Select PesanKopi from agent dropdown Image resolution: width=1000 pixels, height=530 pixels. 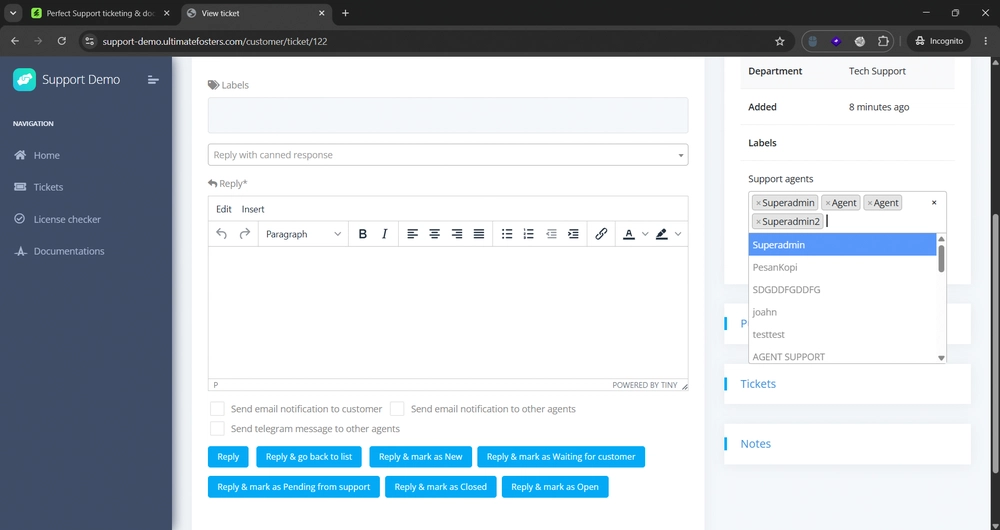842,267
